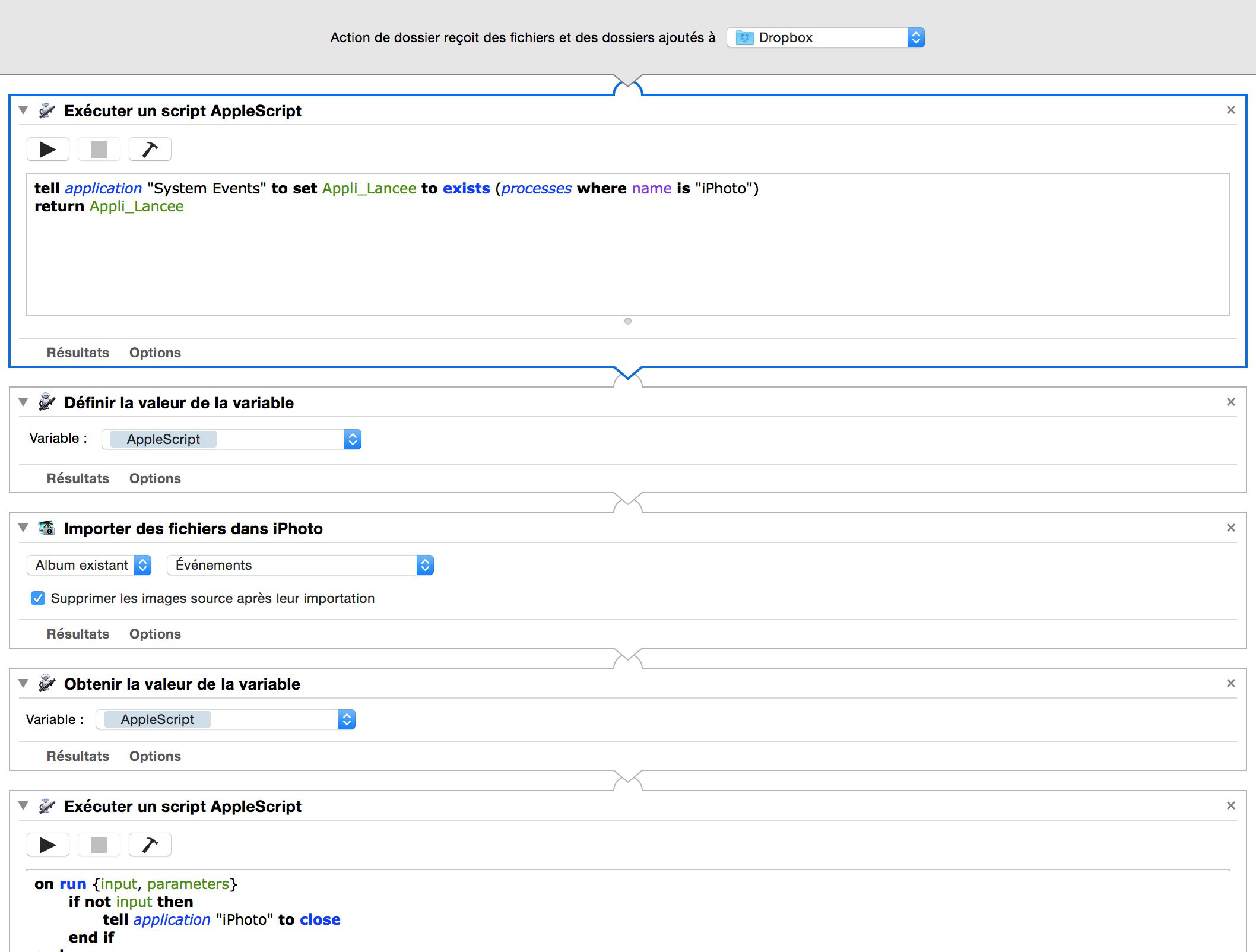
Task: Remove the Obtenir la valeur de la variable action
Action: 1231,683
